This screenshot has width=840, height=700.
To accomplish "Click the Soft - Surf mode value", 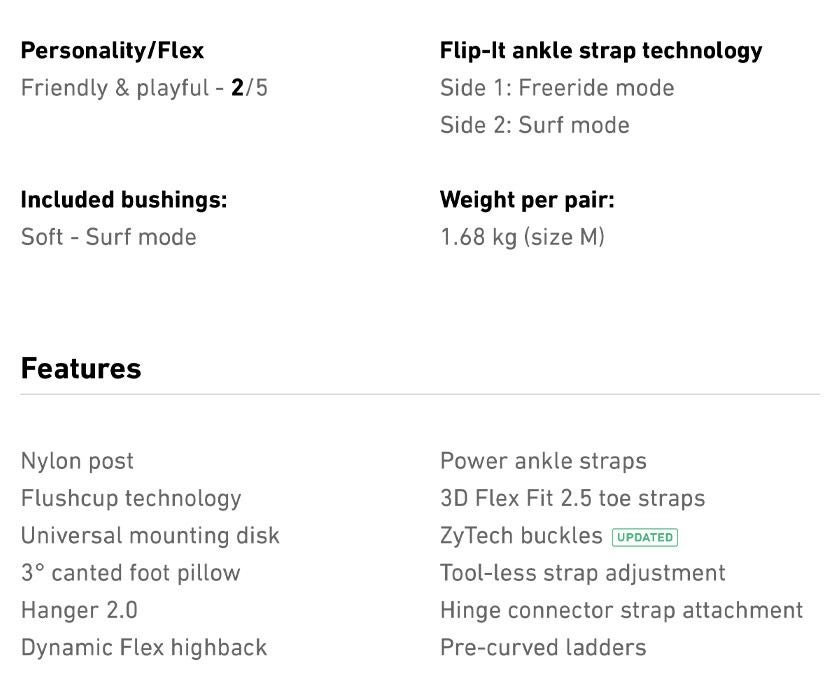I will pos(108,237).
